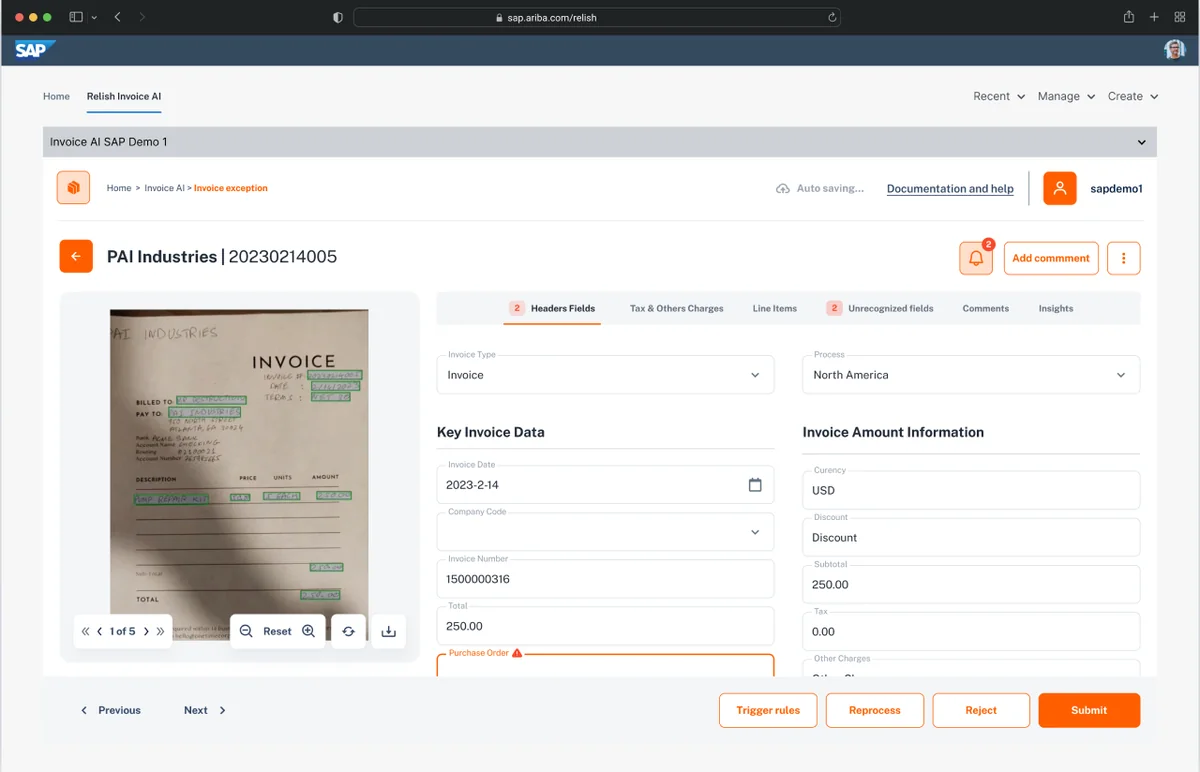Click the browser address bar

[597, 17]
